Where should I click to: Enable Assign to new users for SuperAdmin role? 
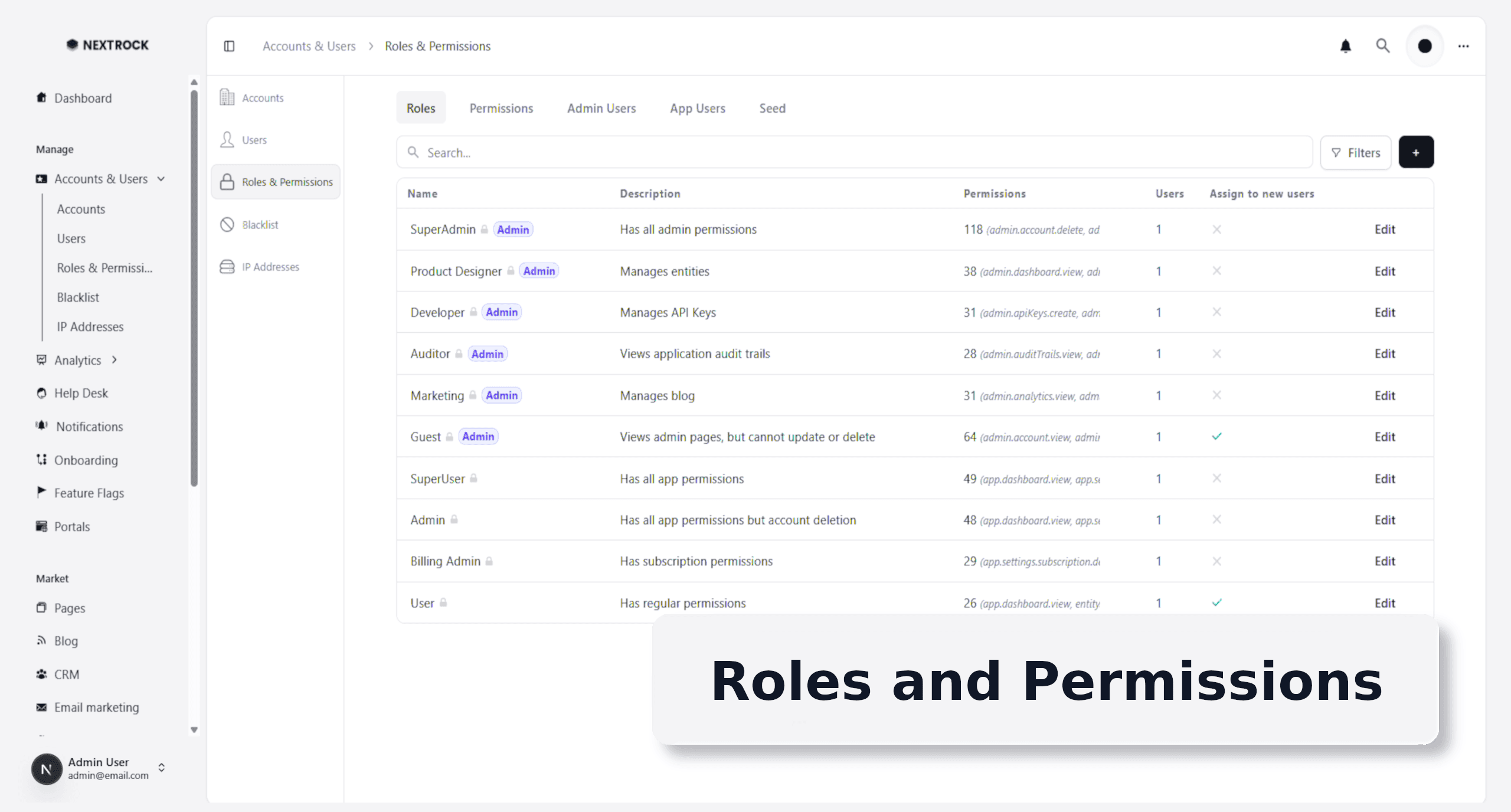coord(1217,230)
